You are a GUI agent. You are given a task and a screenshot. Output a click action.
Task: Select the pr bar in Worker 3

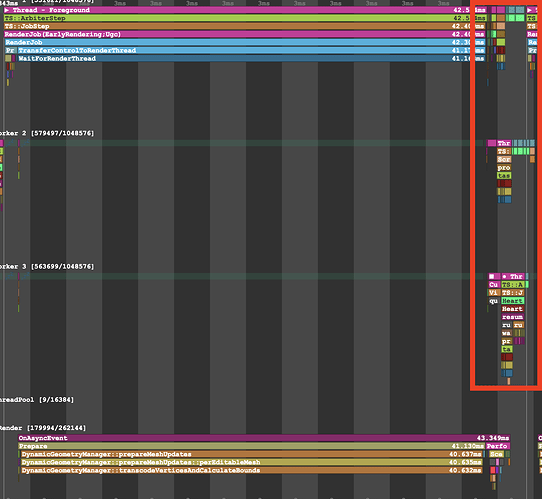tap(506, 341)
